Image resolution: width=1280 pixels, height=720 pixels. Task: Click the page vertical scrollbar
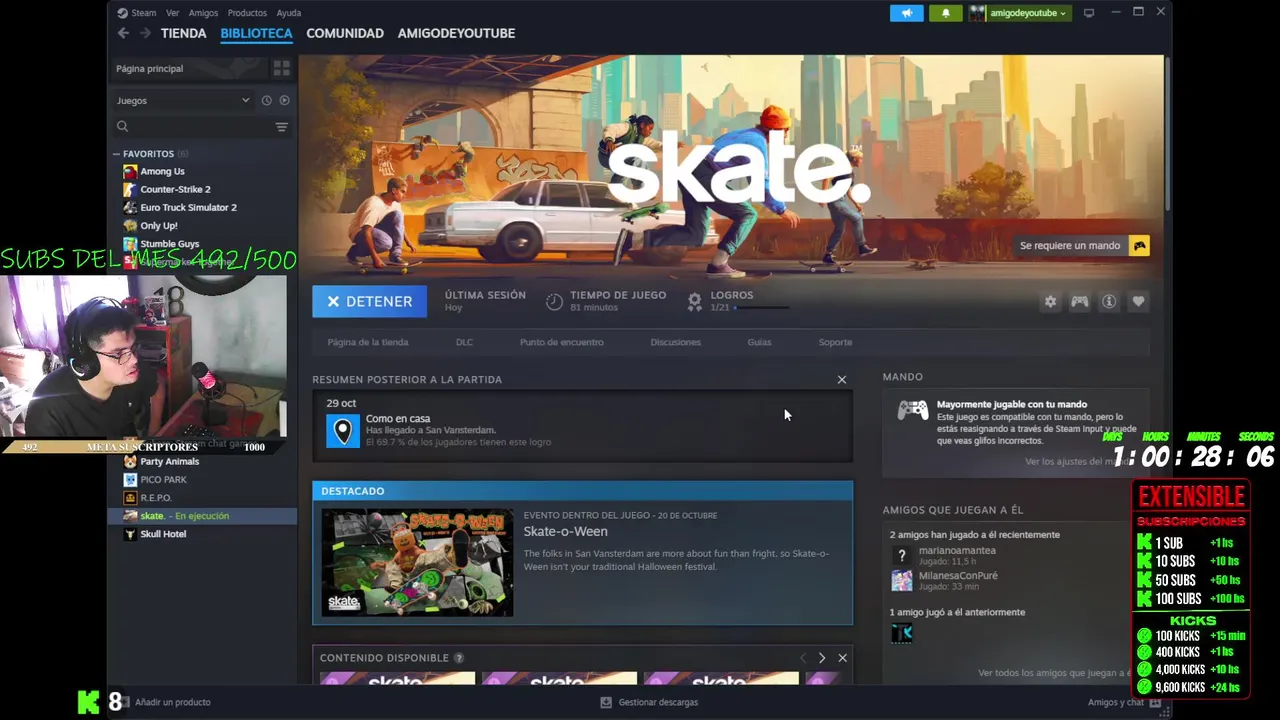(x=1167, y=134)
